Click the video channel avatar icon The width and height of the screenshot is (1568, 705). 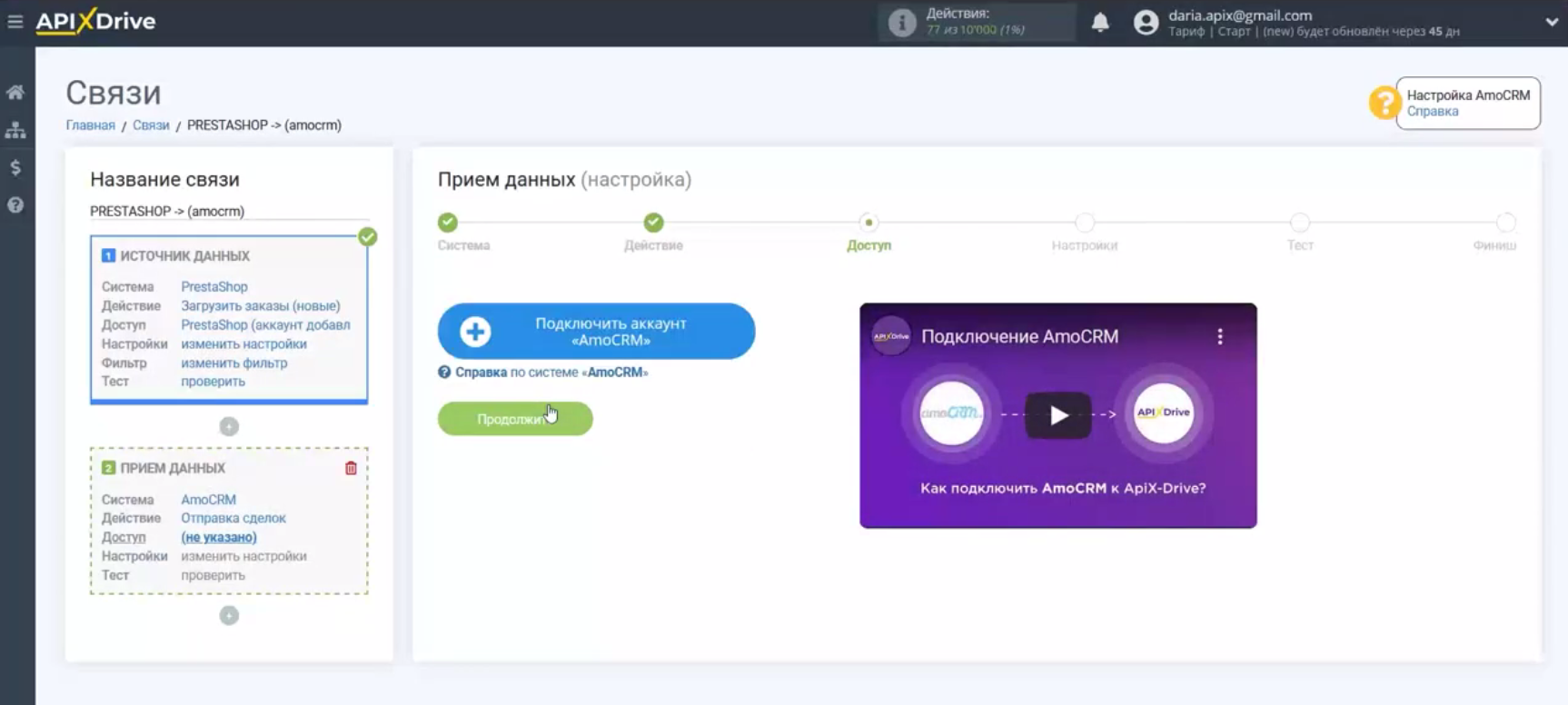(x=891, y=336)
